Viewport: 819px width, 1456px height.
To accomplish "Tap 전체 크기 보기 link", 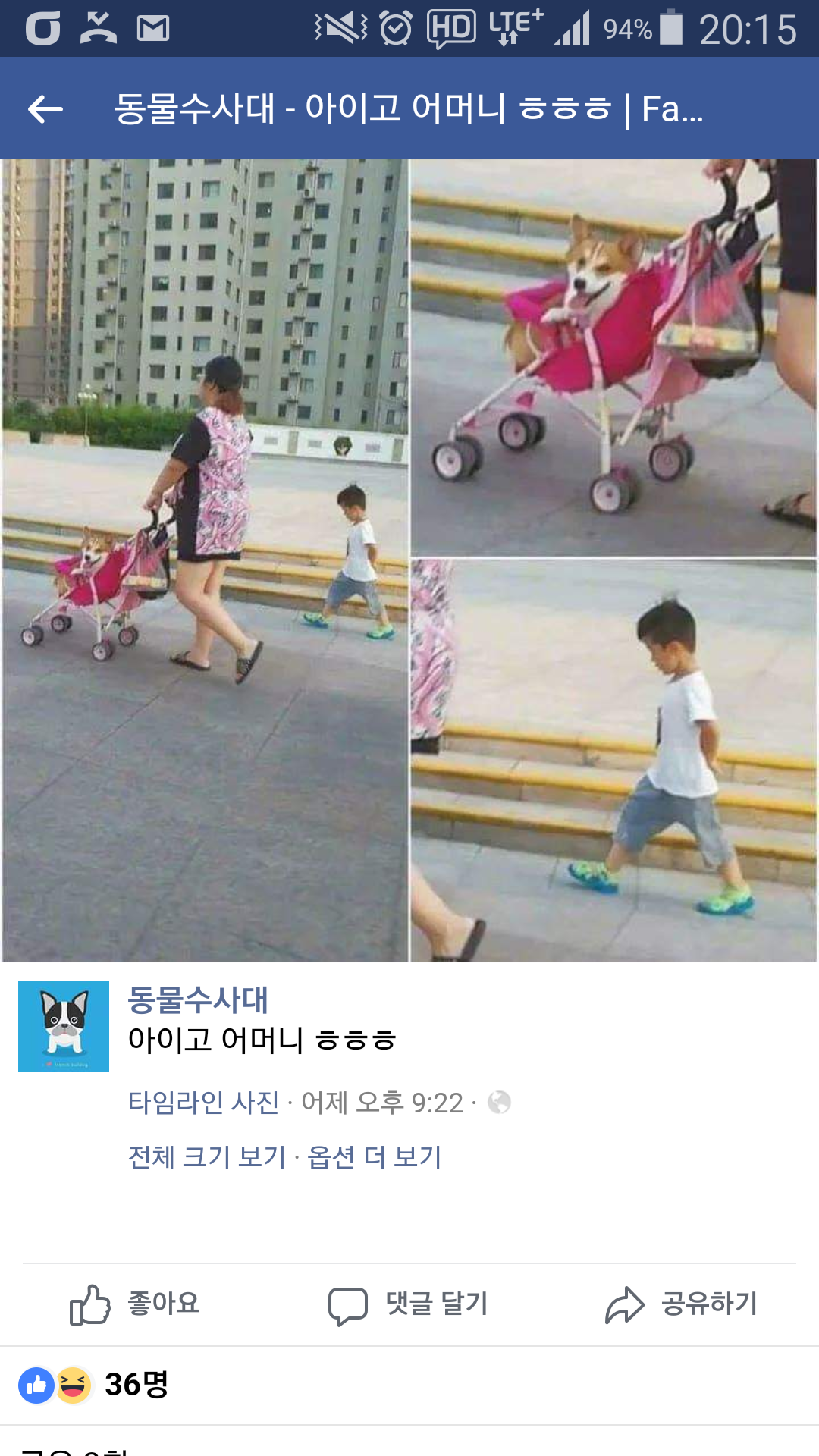I will [x=207, y=1156].
